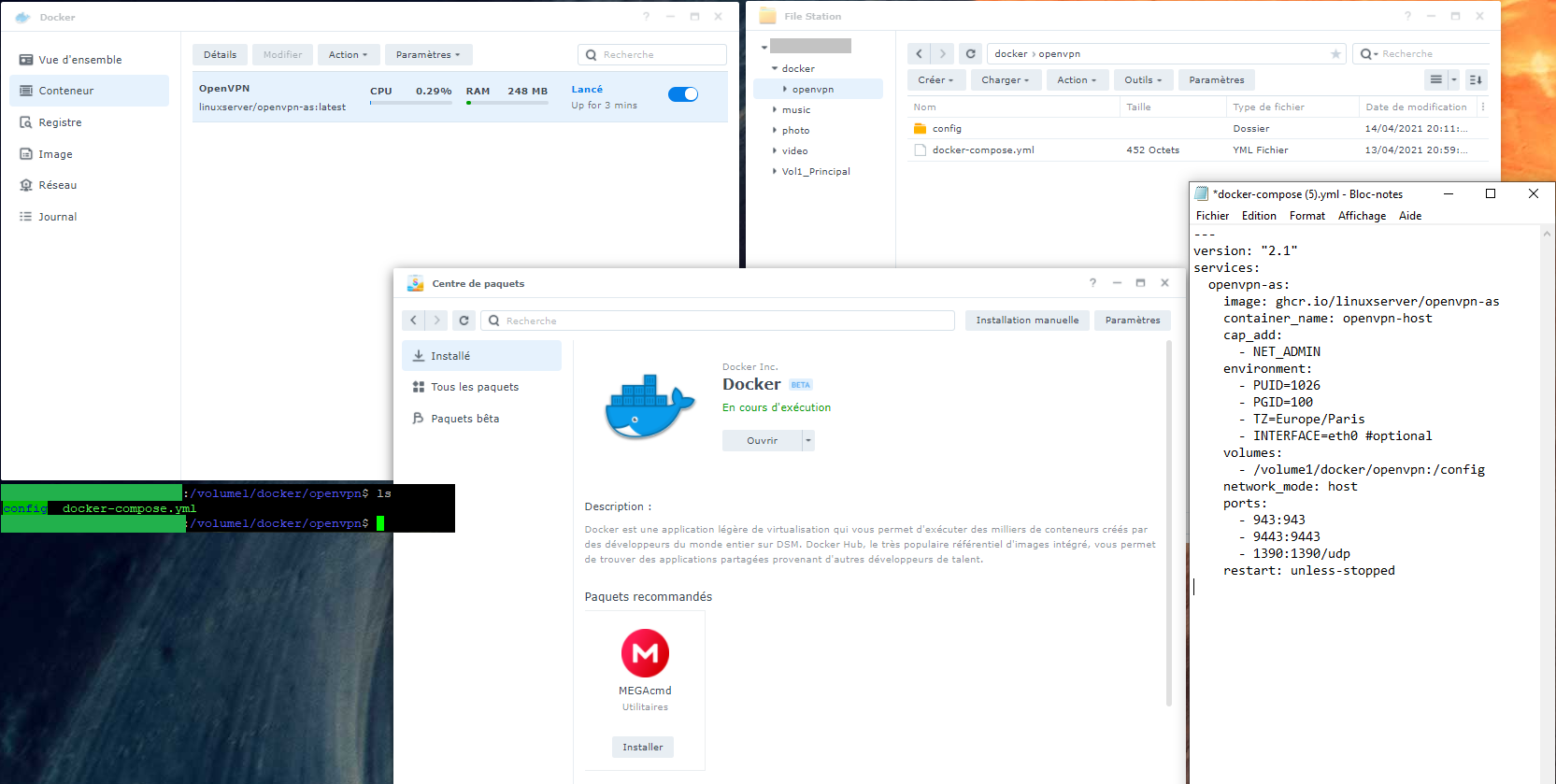Click File Station search field
The height and width of the screenshot is (784, 1556).
tap(1421, 54)
